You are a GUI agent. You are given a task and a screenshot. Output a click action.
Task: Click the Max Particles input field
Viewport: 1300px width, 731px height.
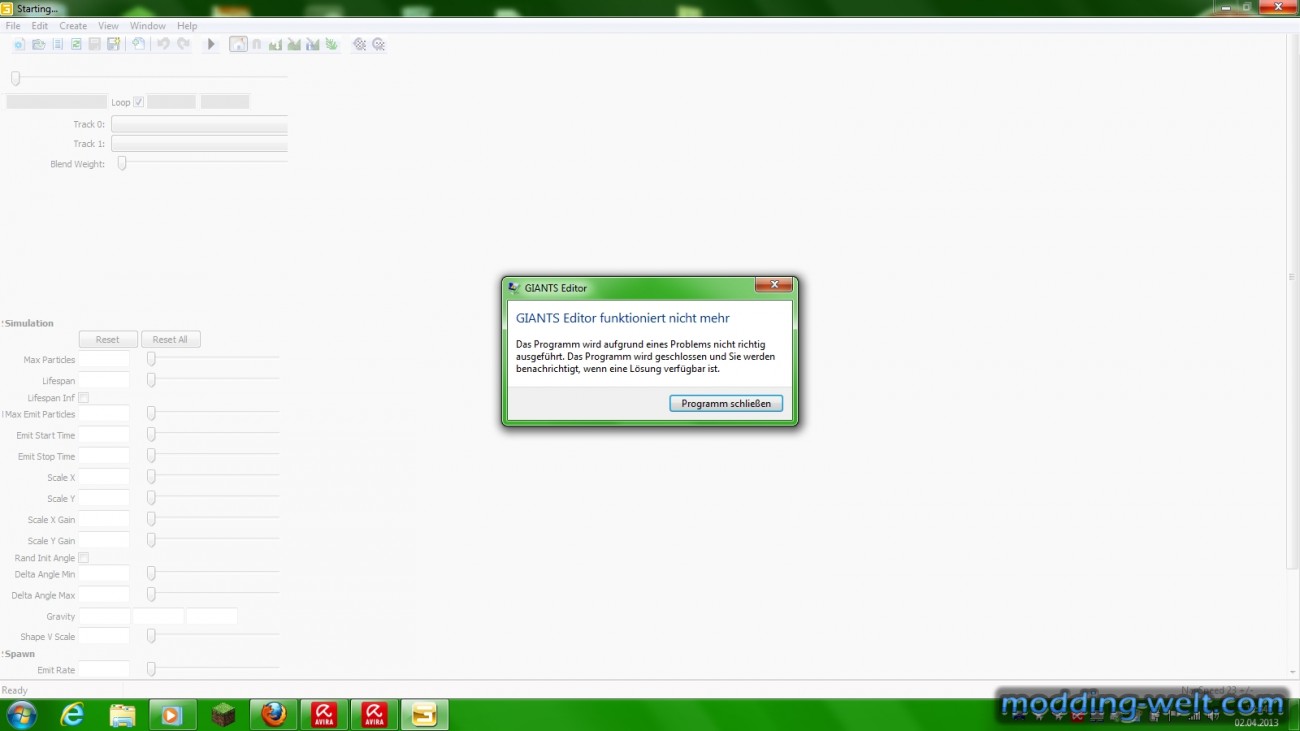(104, 359)
